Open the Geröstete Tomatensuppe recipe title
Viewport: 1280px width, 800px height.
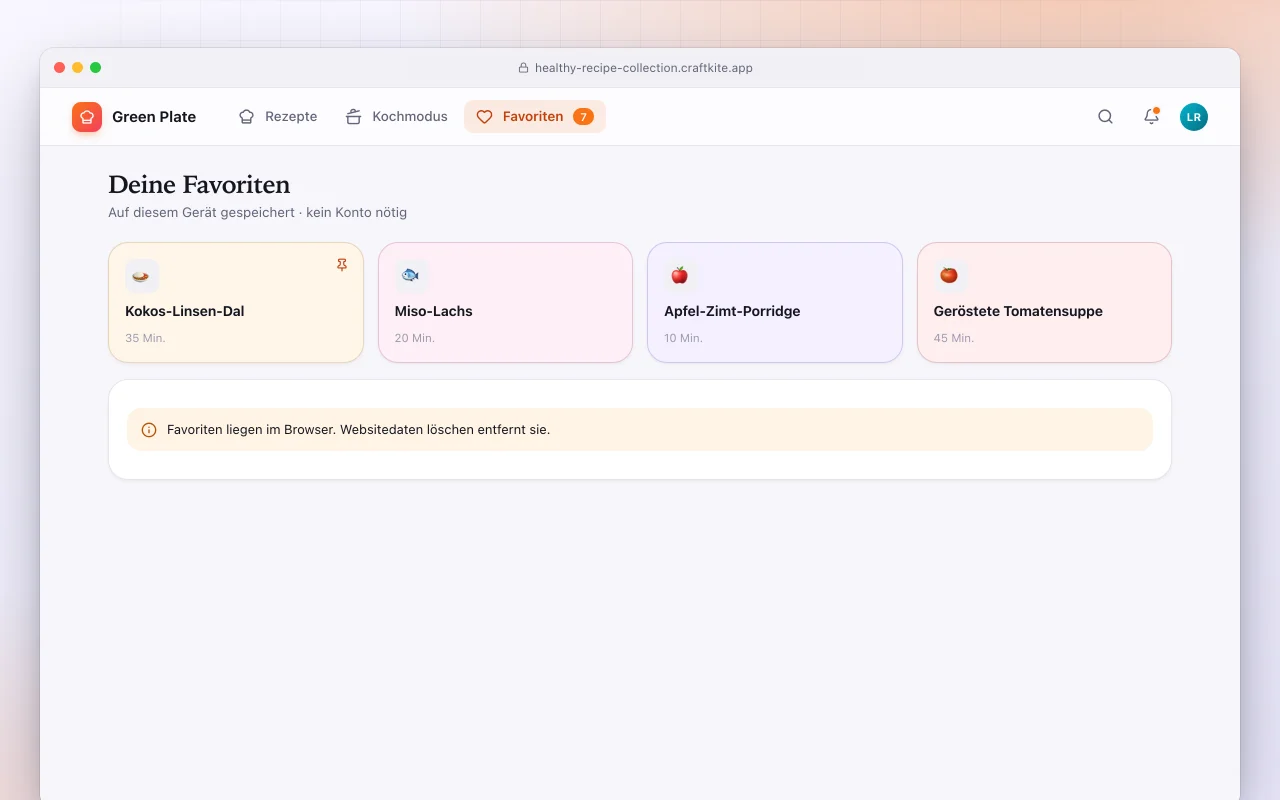click(1018, 311)
